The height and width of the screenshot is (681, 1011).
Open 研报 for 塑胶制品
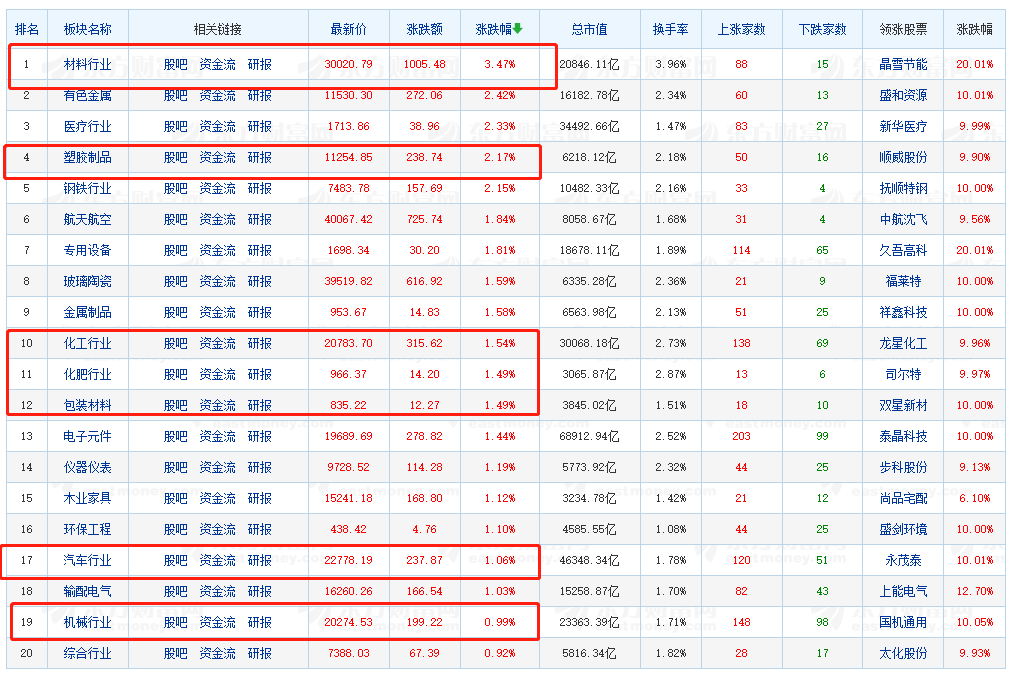[260, 158]
